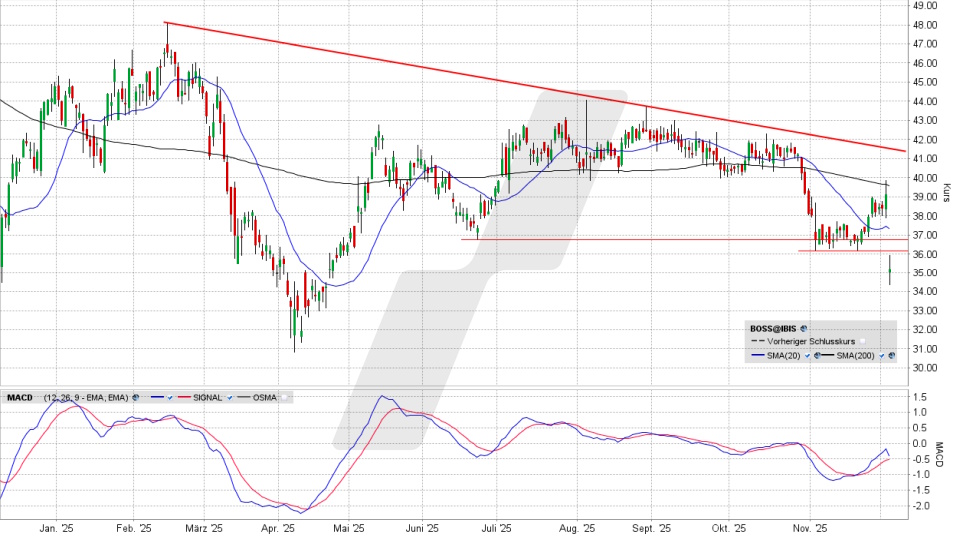Click the globe icon beside MACD parameters

tap(134, 397)
